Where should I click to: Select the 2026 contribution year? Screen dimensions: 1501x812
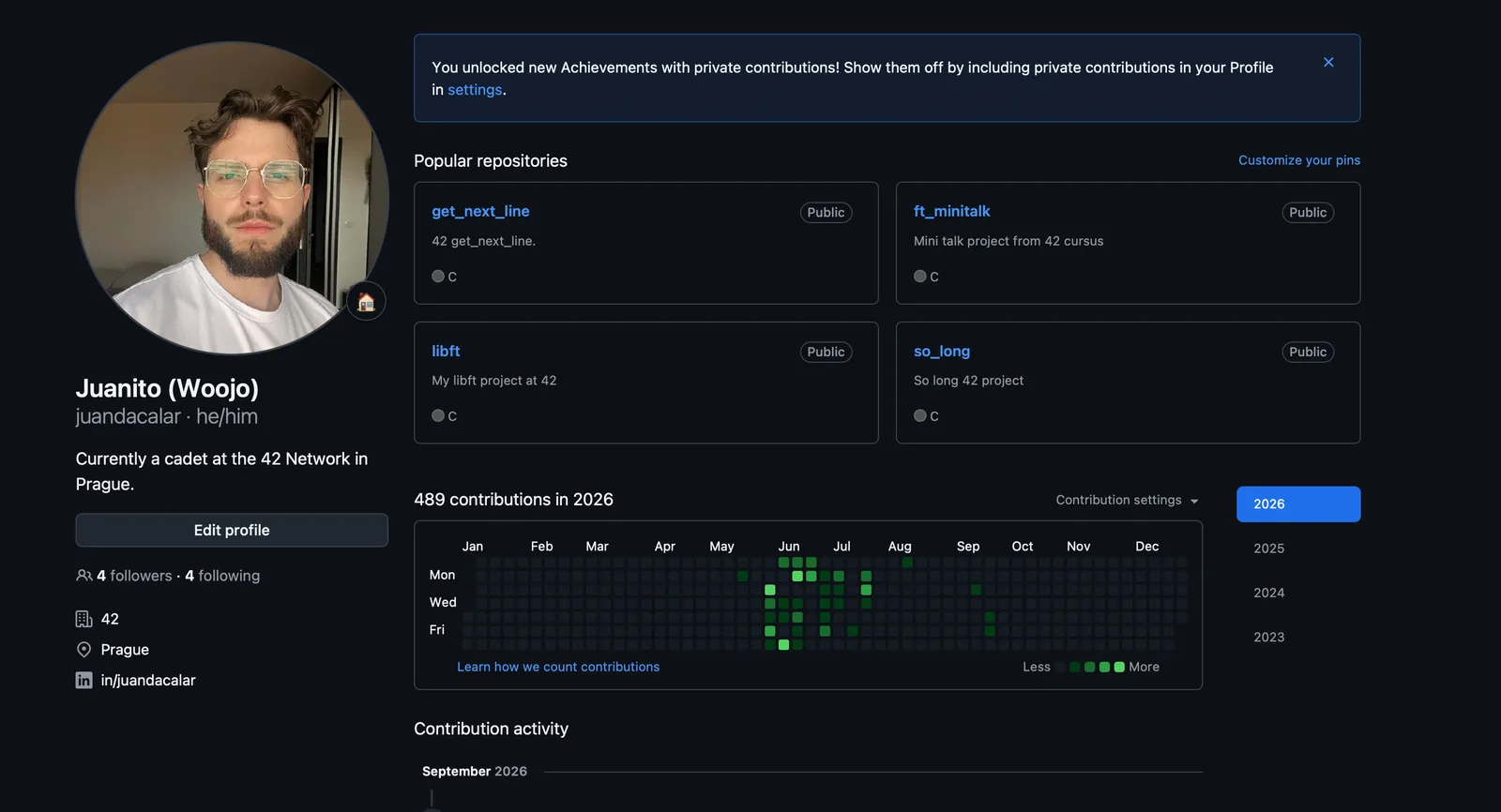pyautogui.click(x=1298, y=504)
